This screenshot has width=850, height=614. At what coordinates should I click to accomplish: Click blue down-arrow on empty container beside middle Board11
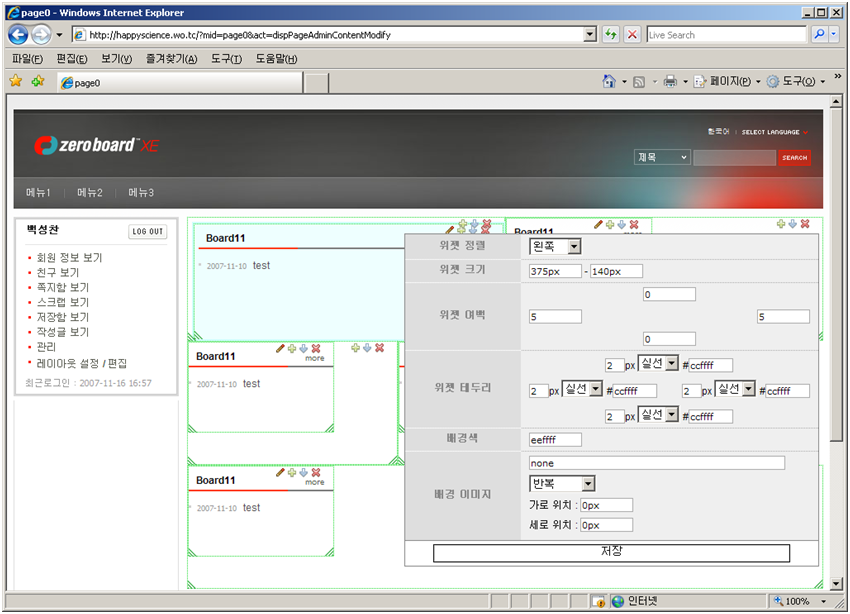click(368, 347)
